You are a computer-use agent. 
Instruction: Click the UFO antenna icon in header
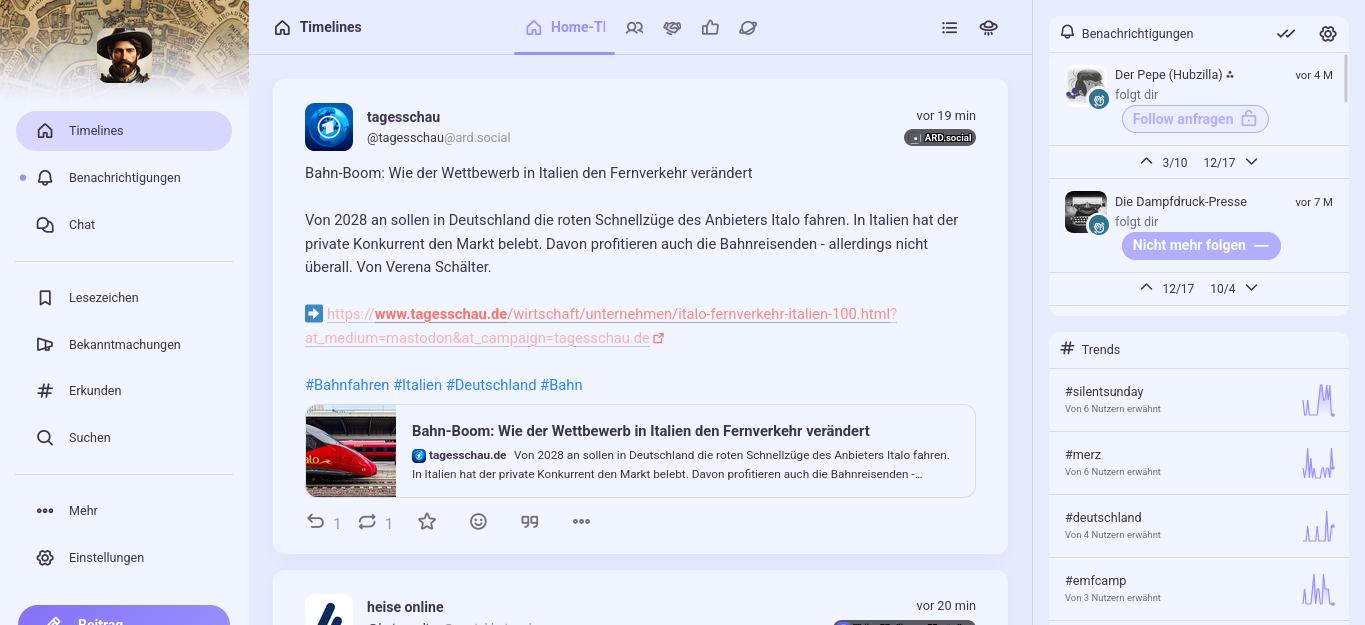coord(989,28)
